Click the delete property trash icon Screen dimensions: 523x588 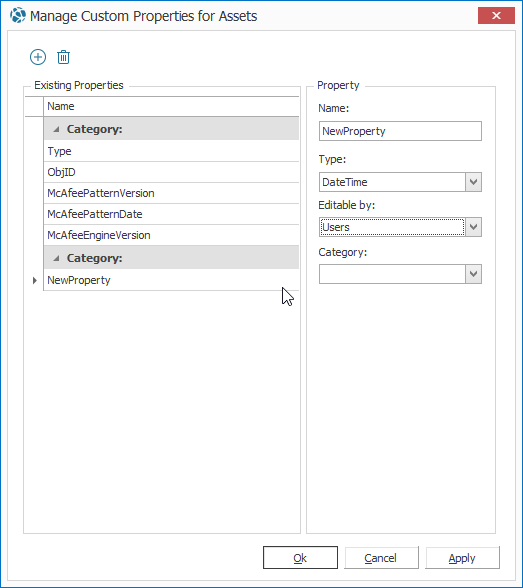tap(63, 57)
